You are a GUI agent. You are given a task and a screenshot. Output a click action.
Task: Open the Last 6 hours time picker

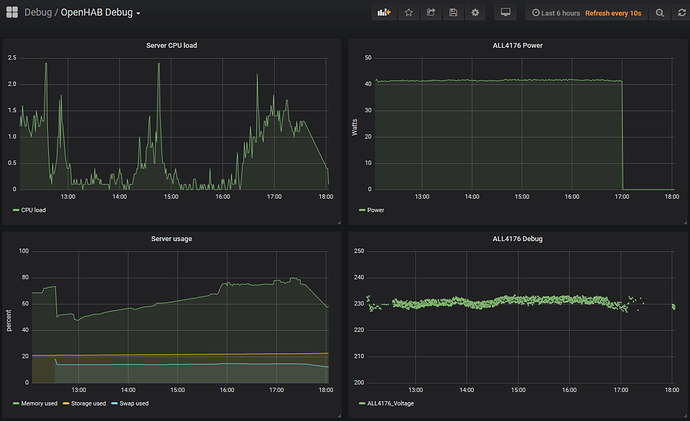pyautogui.click(x=556, y=13)
